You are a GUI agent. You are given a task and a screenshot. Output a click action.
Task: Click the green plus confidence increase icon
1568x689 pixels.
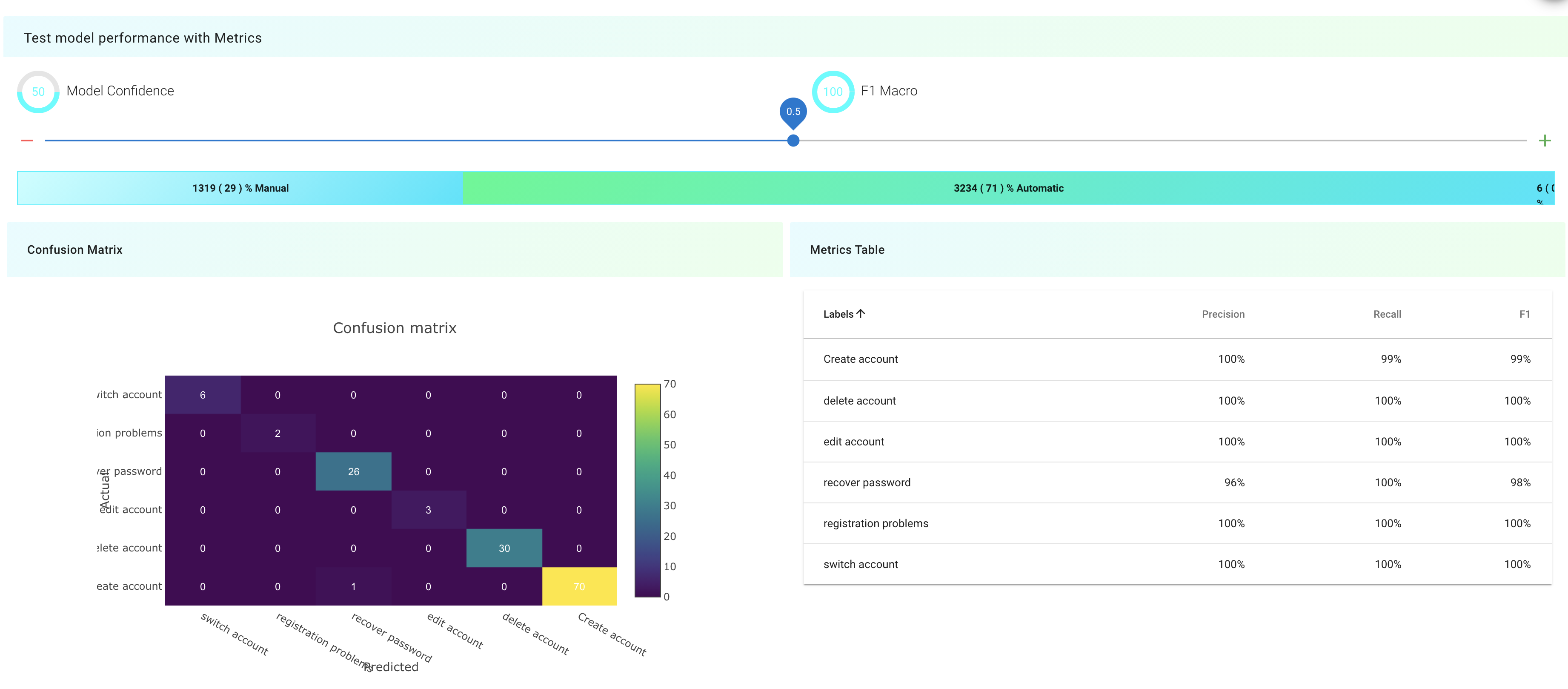point(1544,141)
